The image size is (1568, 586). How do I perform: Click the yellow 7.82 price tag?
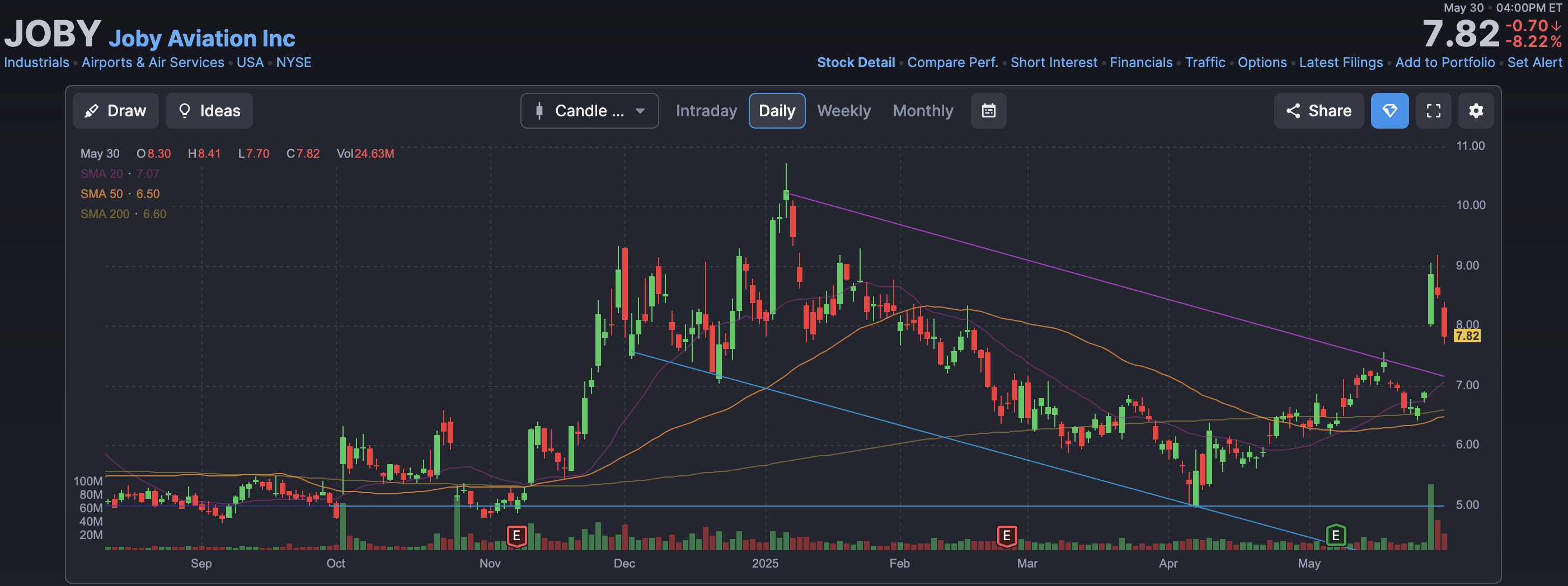click(1467, 336)
